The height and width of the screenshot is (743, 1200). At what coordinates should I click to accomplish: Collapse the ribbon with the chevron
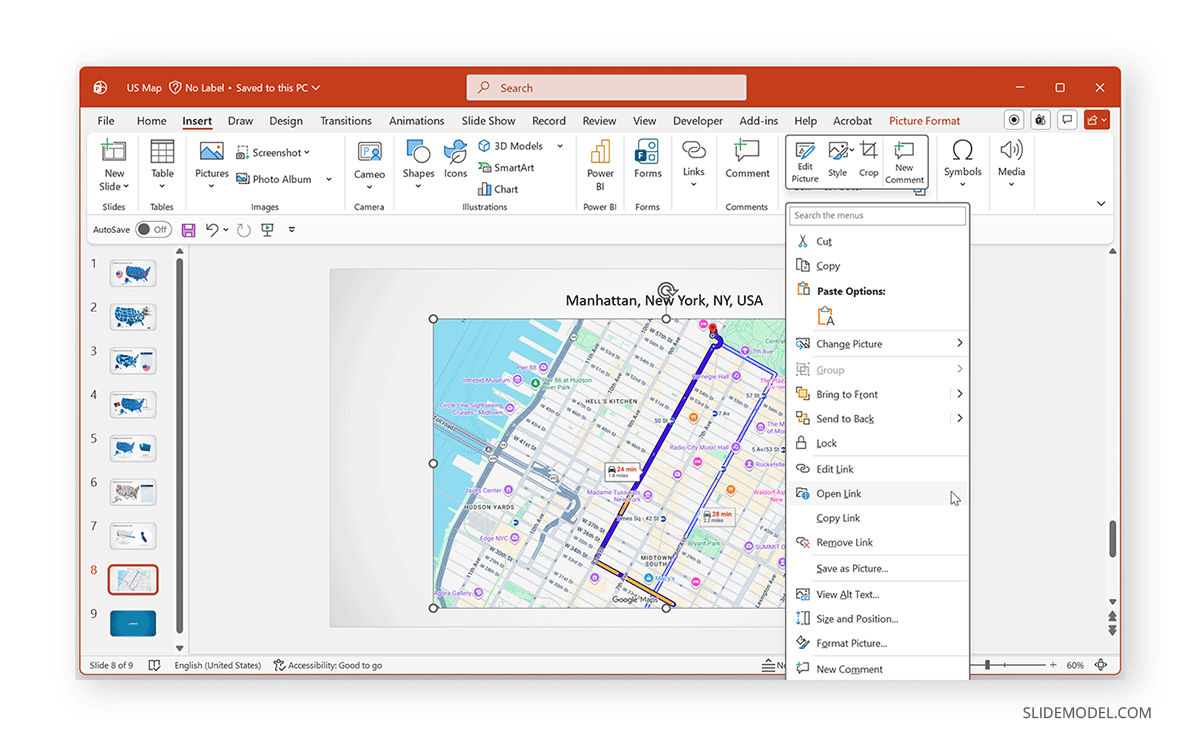(1101, 204)
